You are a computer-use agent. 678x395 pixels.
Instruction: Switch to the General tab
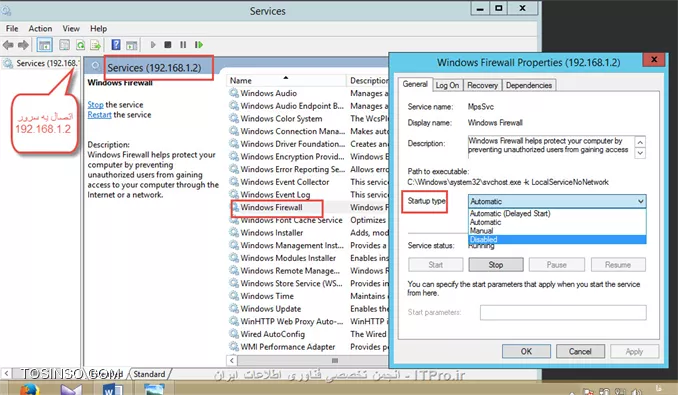pyautogui.click(x=415, y=84)
